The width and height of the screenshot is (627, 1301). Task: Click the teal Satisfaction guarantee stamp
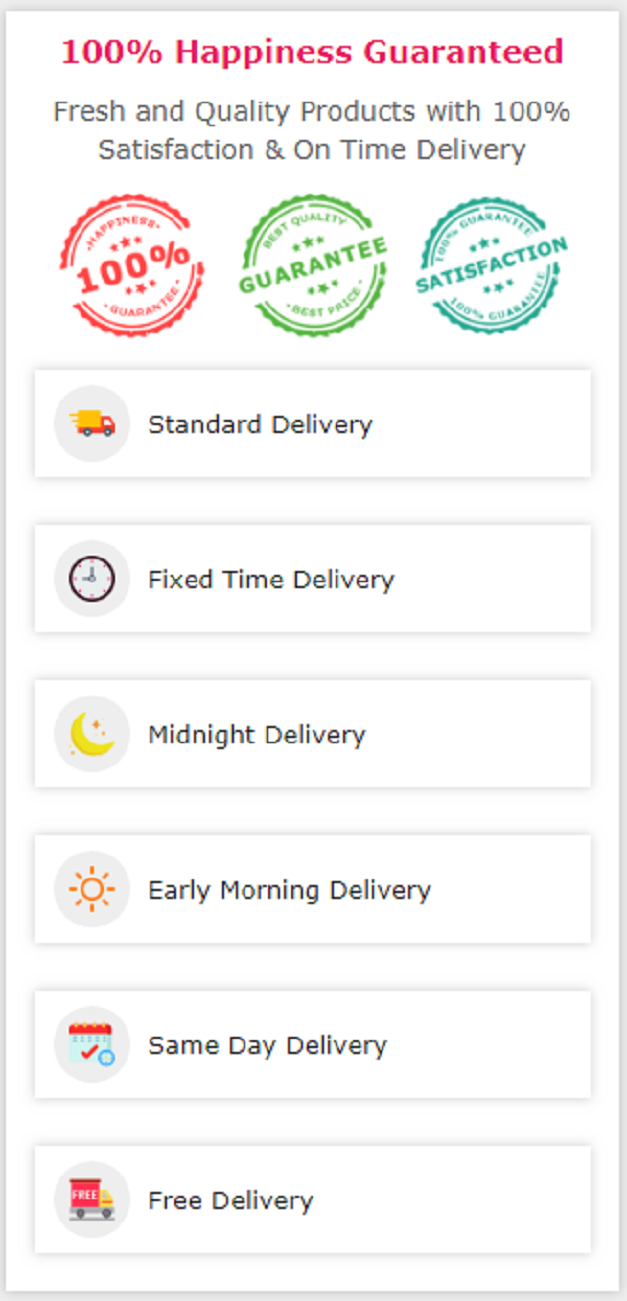(x=491, y=265)
